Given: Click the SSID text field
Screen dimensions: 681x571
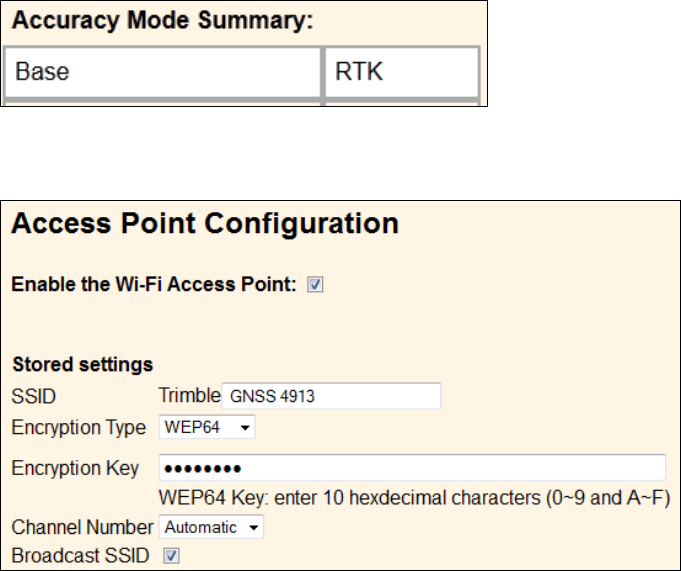Looking at the screenshot, I should tap(331, 396).
